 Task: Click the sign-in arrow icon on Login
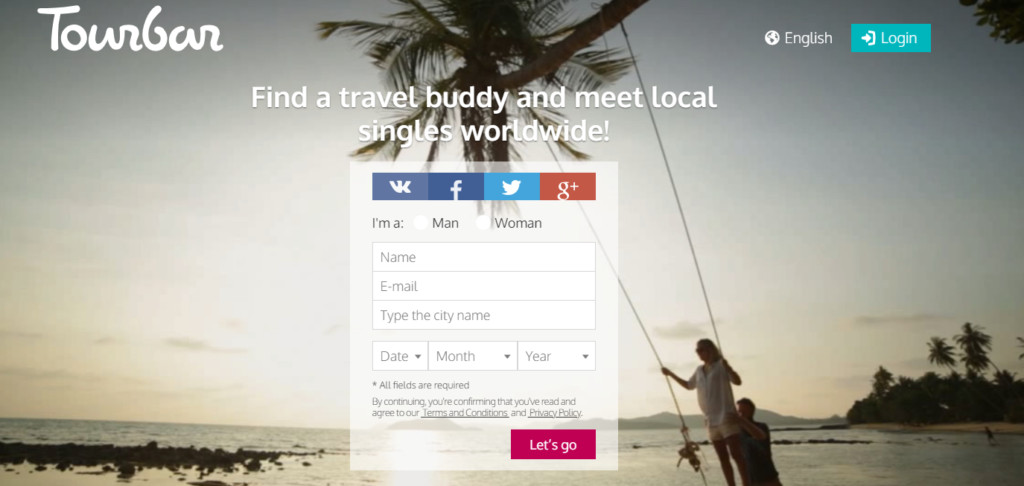coord(868,38)
